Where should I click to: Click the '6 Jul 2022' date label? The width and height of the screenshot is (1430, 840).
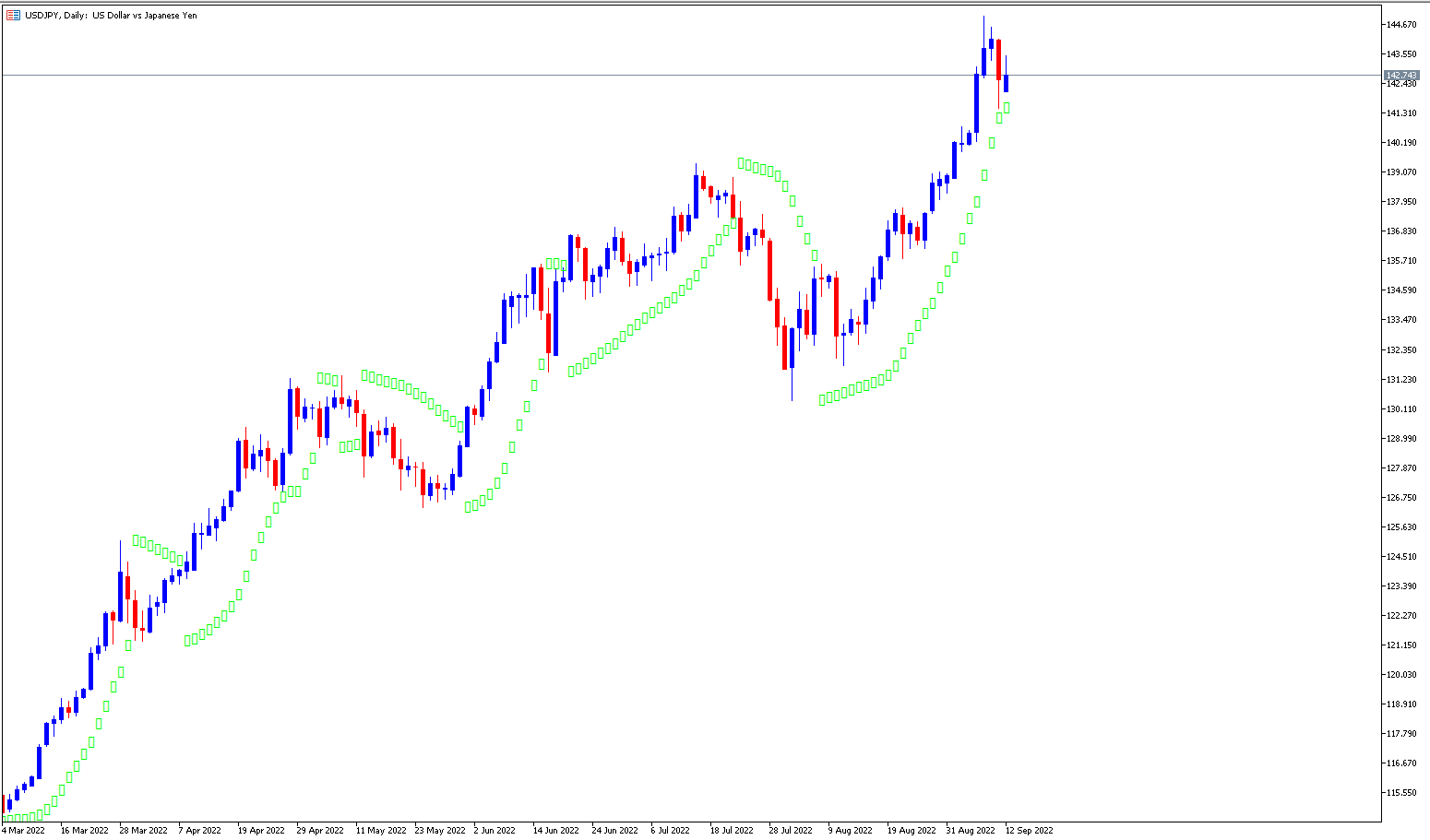pyautogui.click(x=670, y=830)
